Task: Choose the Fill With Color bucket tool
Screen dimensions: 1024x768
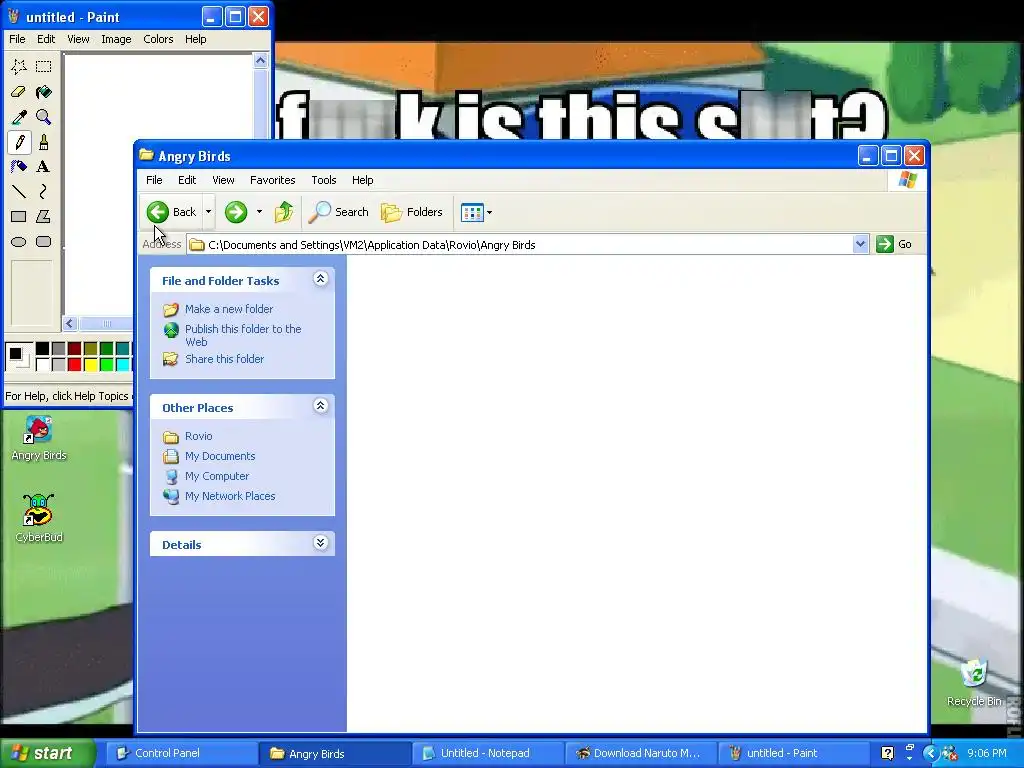Action: 44,91
